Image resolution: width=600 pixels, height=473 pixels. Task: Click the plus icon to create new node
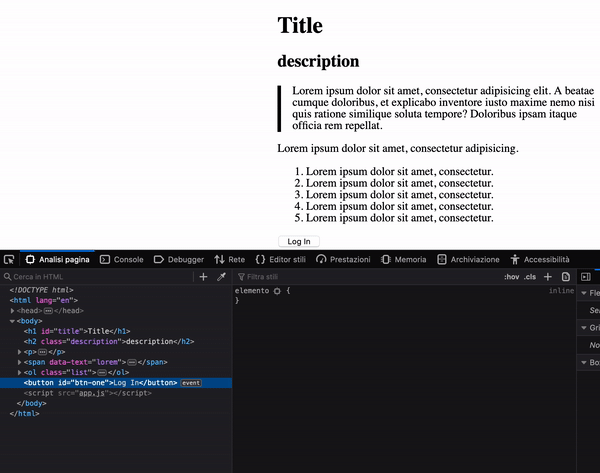pyautogui.click(x=204, y=277)
